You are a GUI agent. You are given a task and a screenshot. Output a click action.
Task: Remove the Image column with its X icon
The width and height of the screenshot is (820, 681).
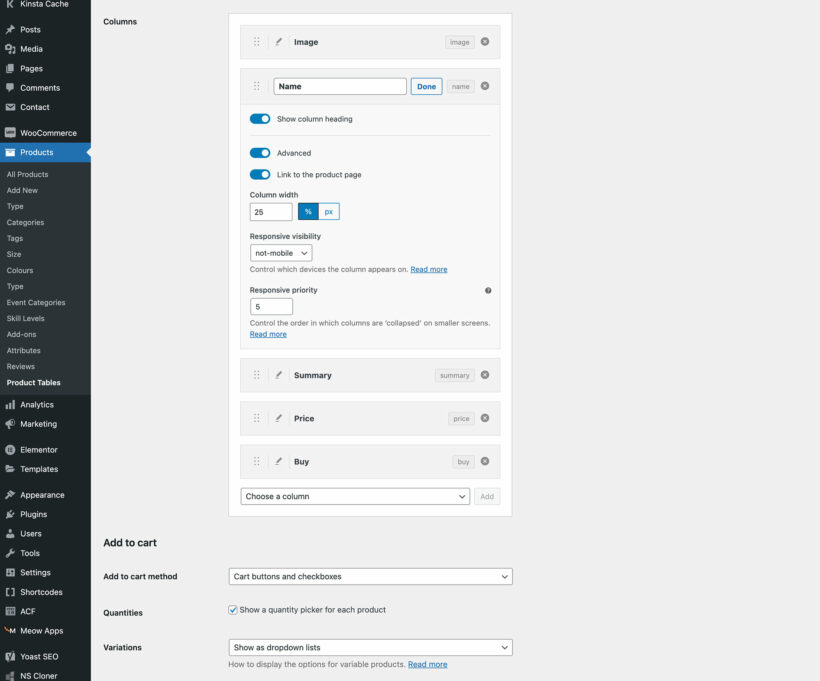(485, 42)
